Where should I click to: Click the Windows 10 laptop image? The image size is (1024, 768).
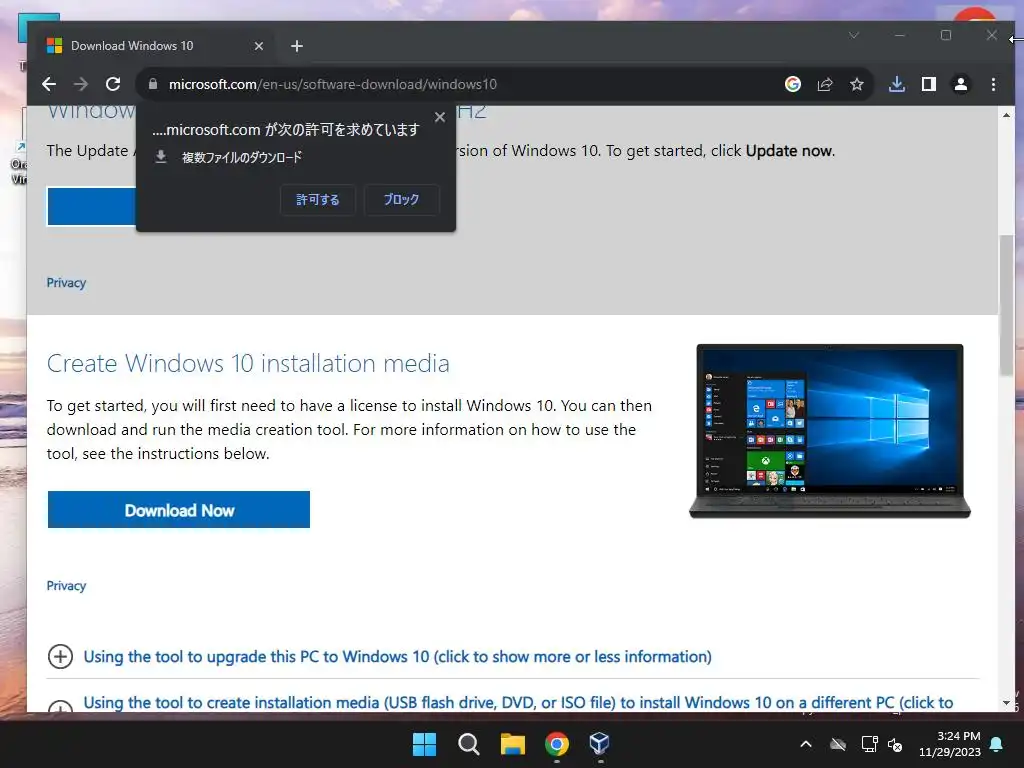click(830, 431)
